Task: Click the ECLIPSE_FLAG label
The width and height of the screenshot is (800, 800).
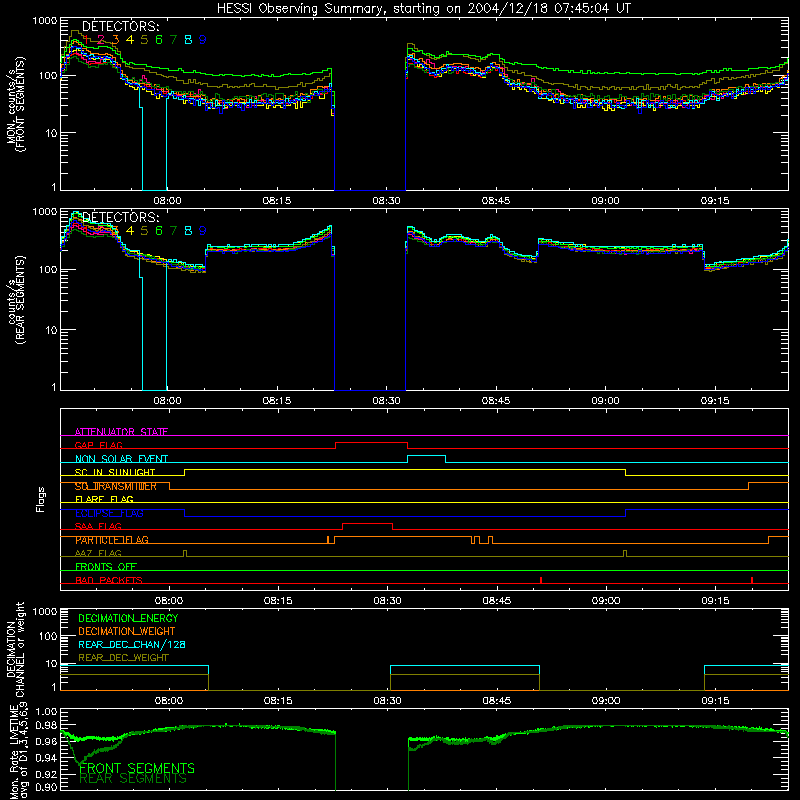Action: point(109,513)
